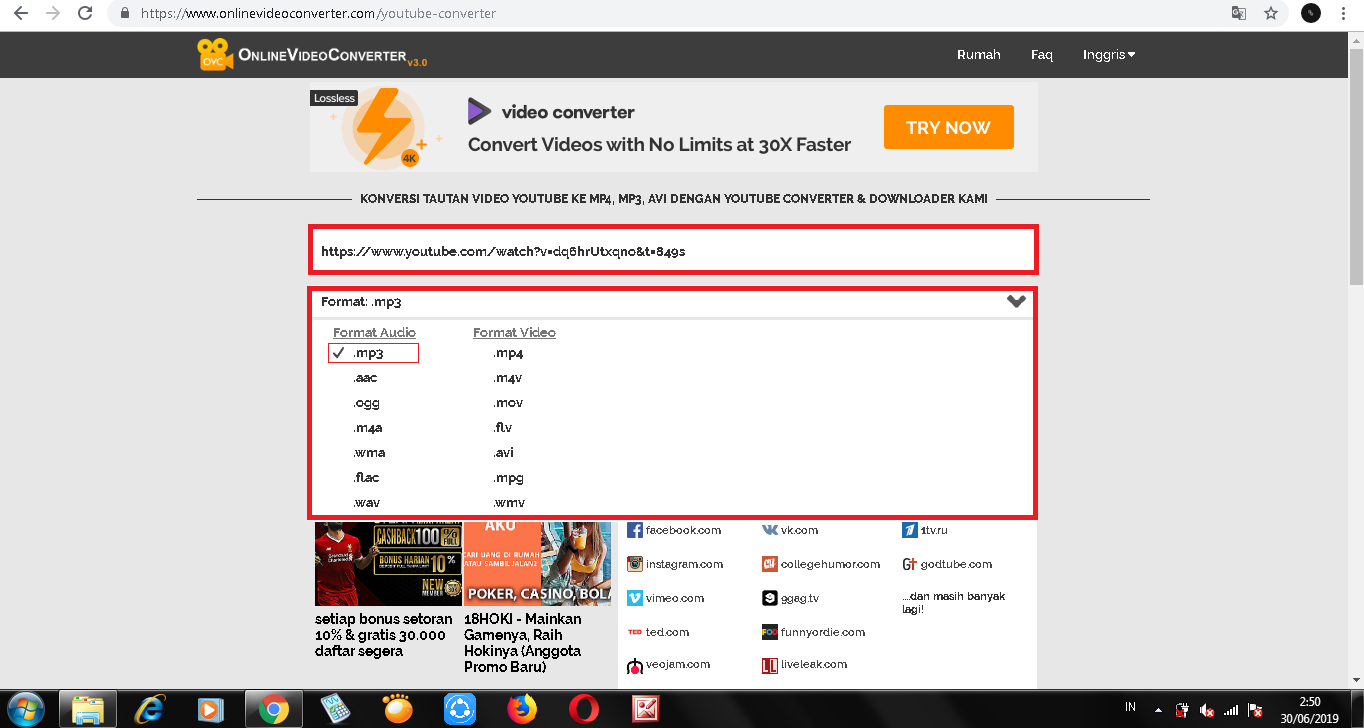Image resolution: width=1364 pixels, height=728 pixels.
Task: Open Windows Start menu orb
Action: 27,709
